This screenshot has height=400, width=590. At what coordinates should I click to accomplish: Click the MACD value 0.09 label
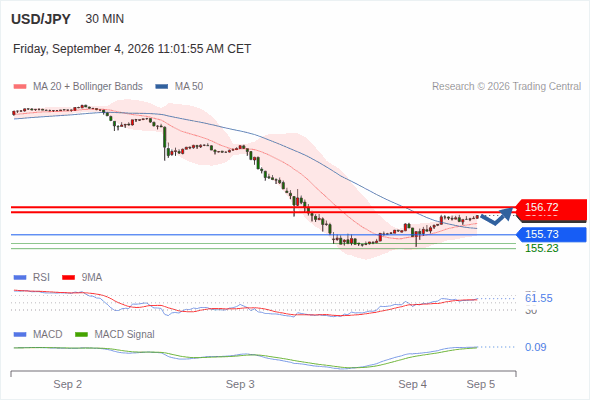pos(535,347)
